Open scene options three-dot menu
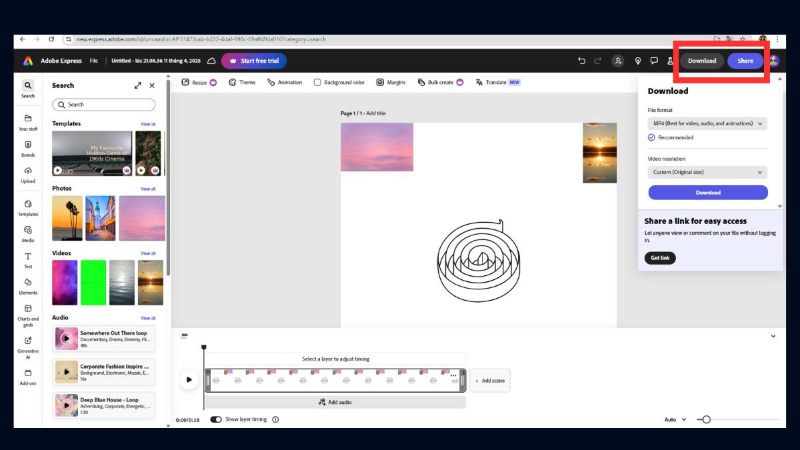The image size is (800, 450). 453,376
